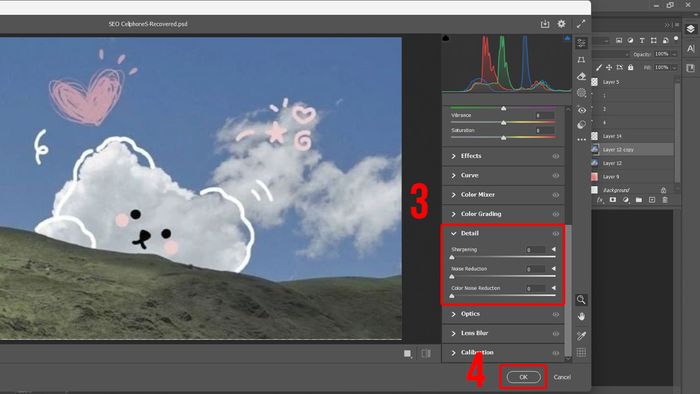
Task: Collapse the Detail section
Action: click(454, 233)
